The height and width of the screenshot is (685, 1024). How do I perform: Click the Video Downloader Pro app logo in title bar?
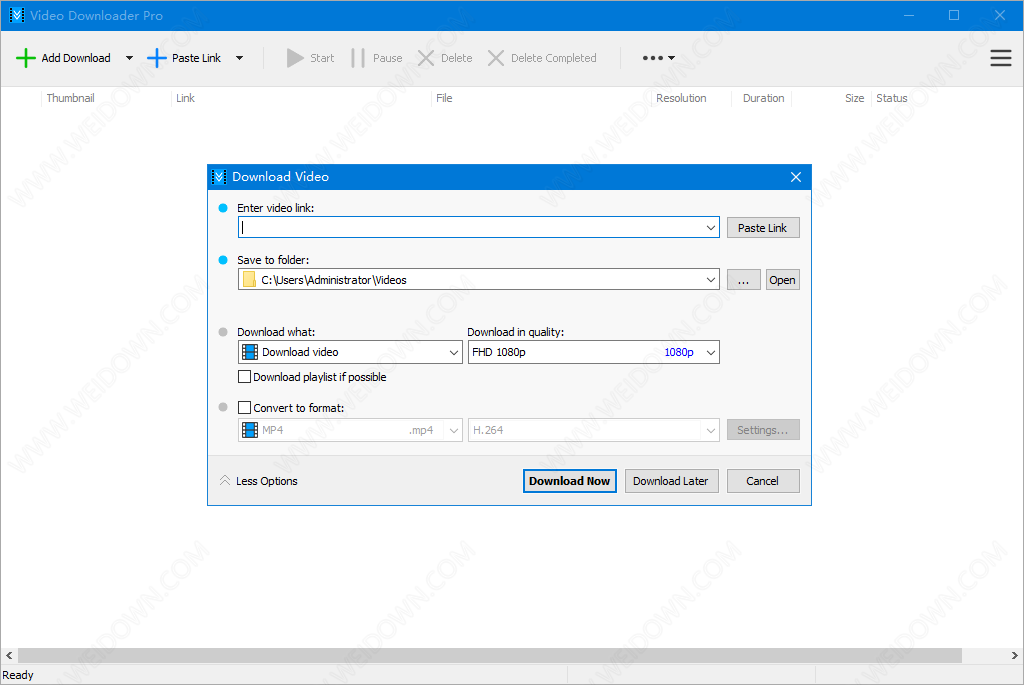click(x=16, y=15)
